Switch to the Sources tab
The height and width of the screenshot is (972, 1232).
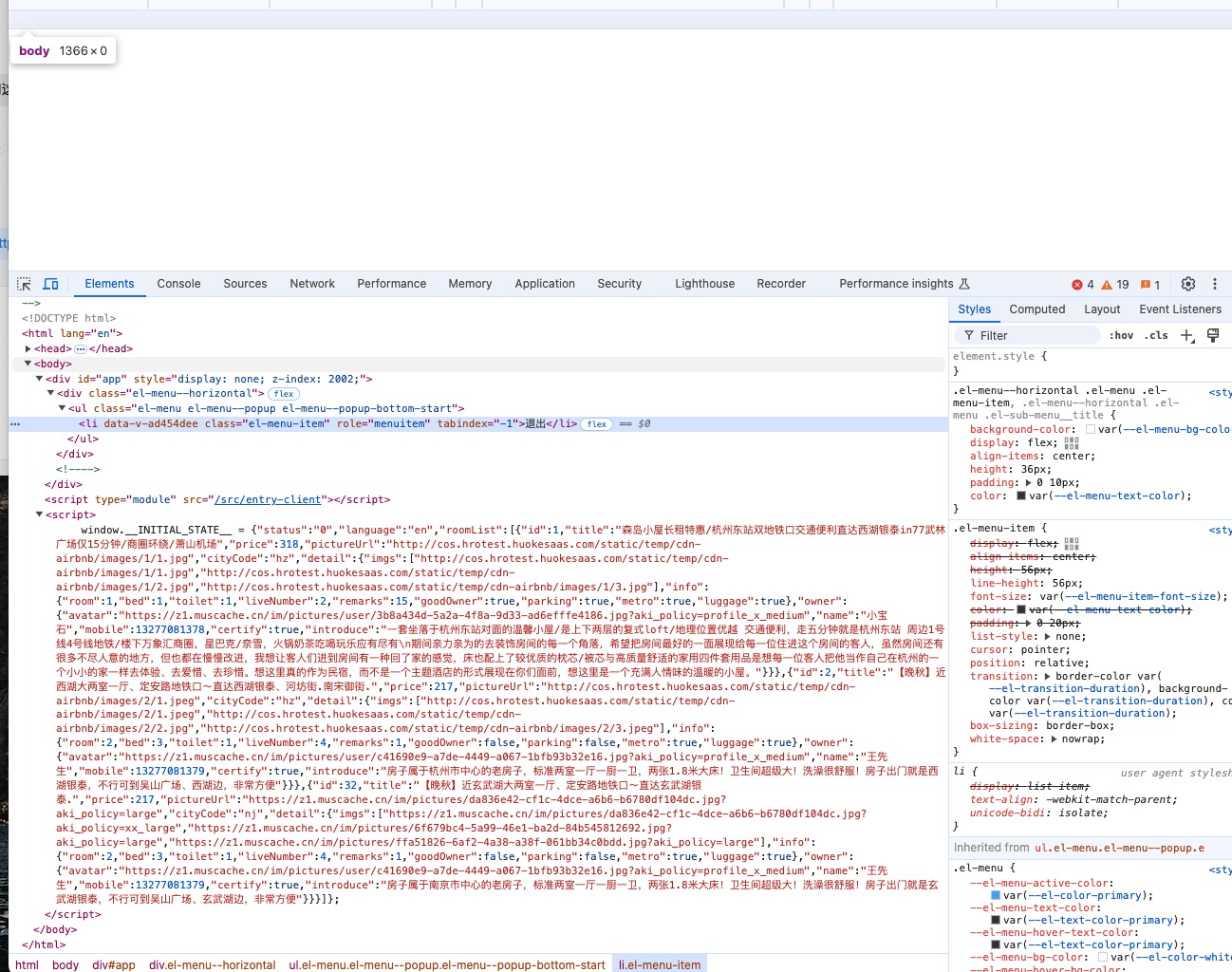point(245,284)
